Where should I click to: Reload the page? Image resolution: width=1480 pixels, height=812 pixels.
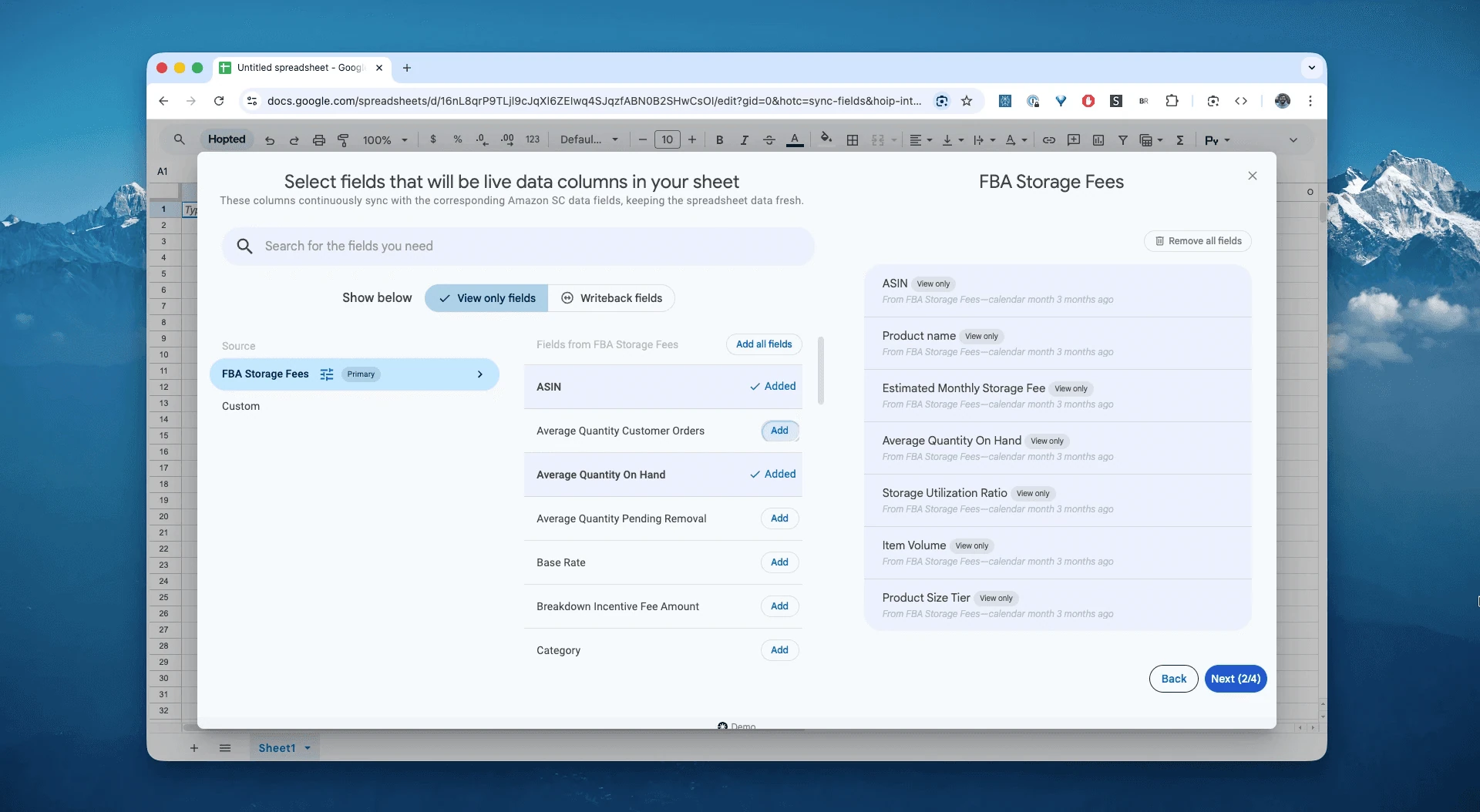[x=219, y=101]
